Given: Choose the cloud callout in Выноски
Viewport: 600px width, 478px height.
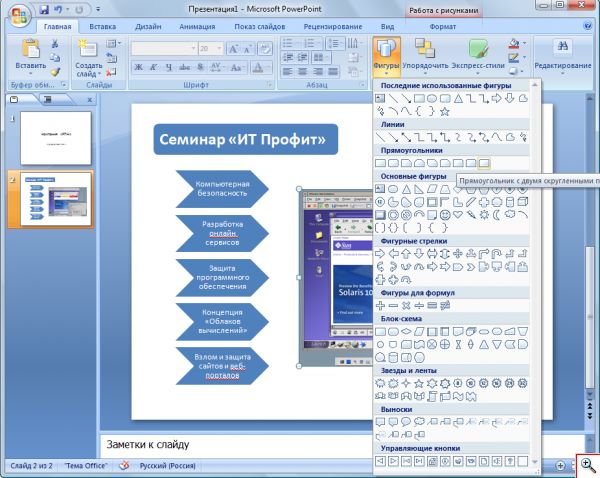Looking at the screenshot, I should pyautogui.click(x=419, y=422).
